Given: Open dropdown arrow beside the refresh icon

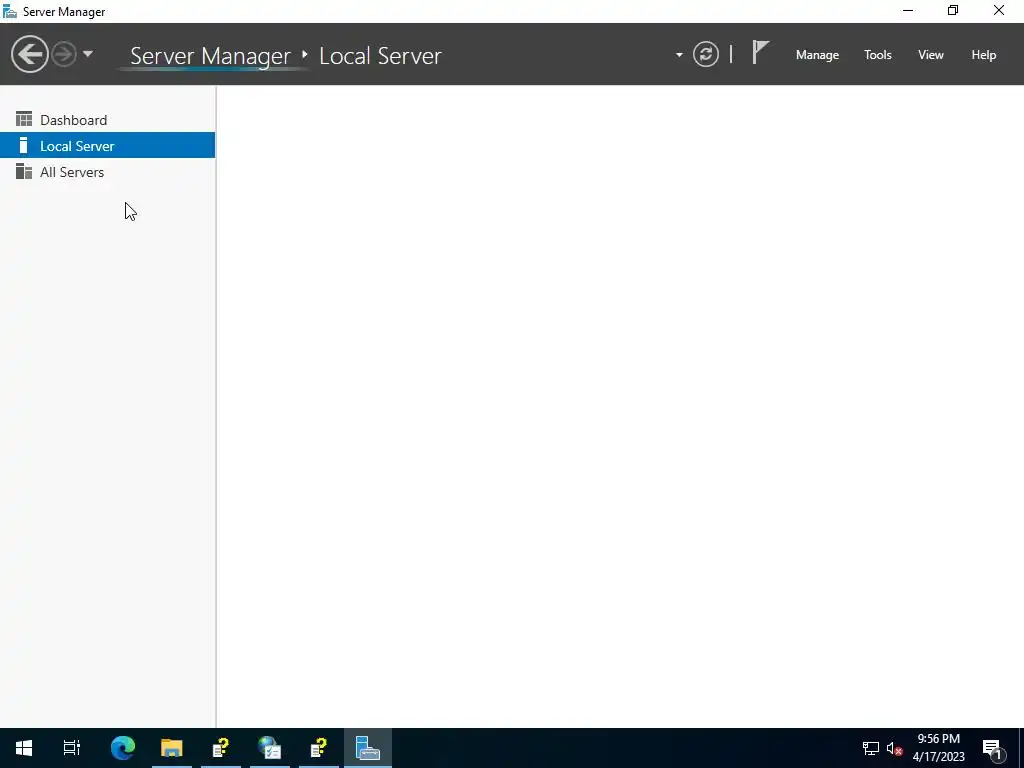Looking at the screenshot, I should 679,55.
